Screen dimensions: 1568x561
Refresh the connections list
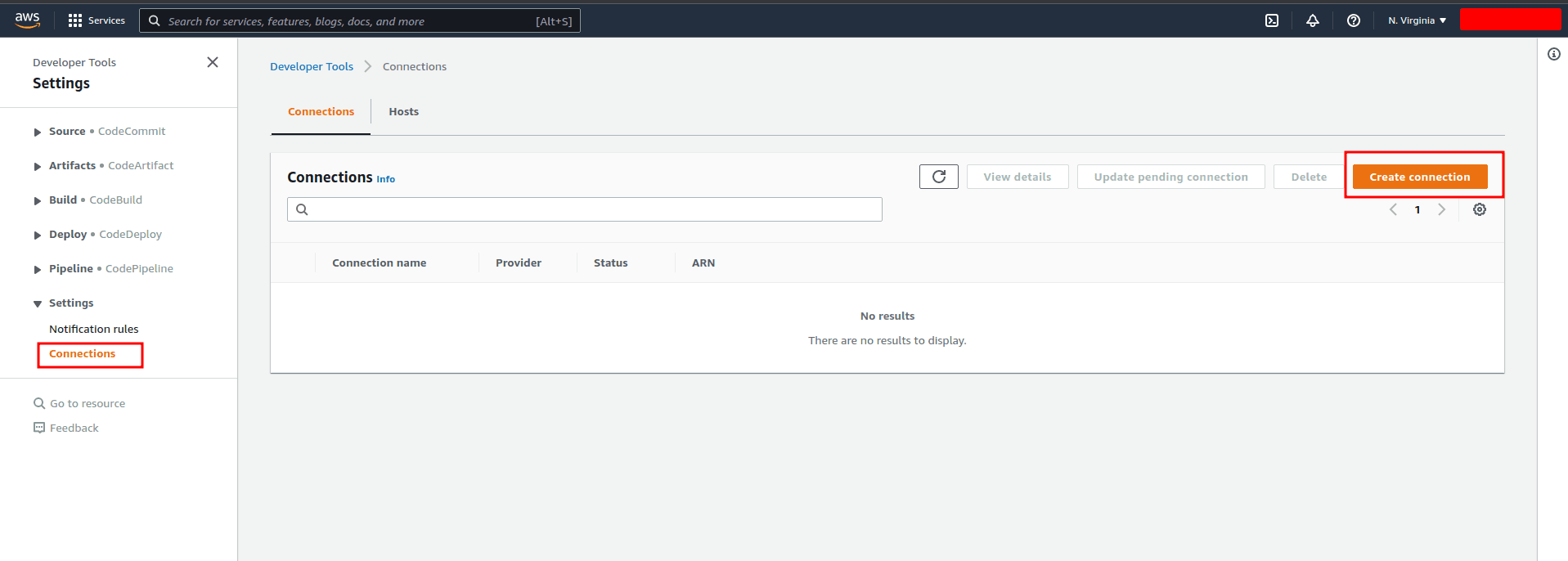pyautogui.click(x=939, y=177)
